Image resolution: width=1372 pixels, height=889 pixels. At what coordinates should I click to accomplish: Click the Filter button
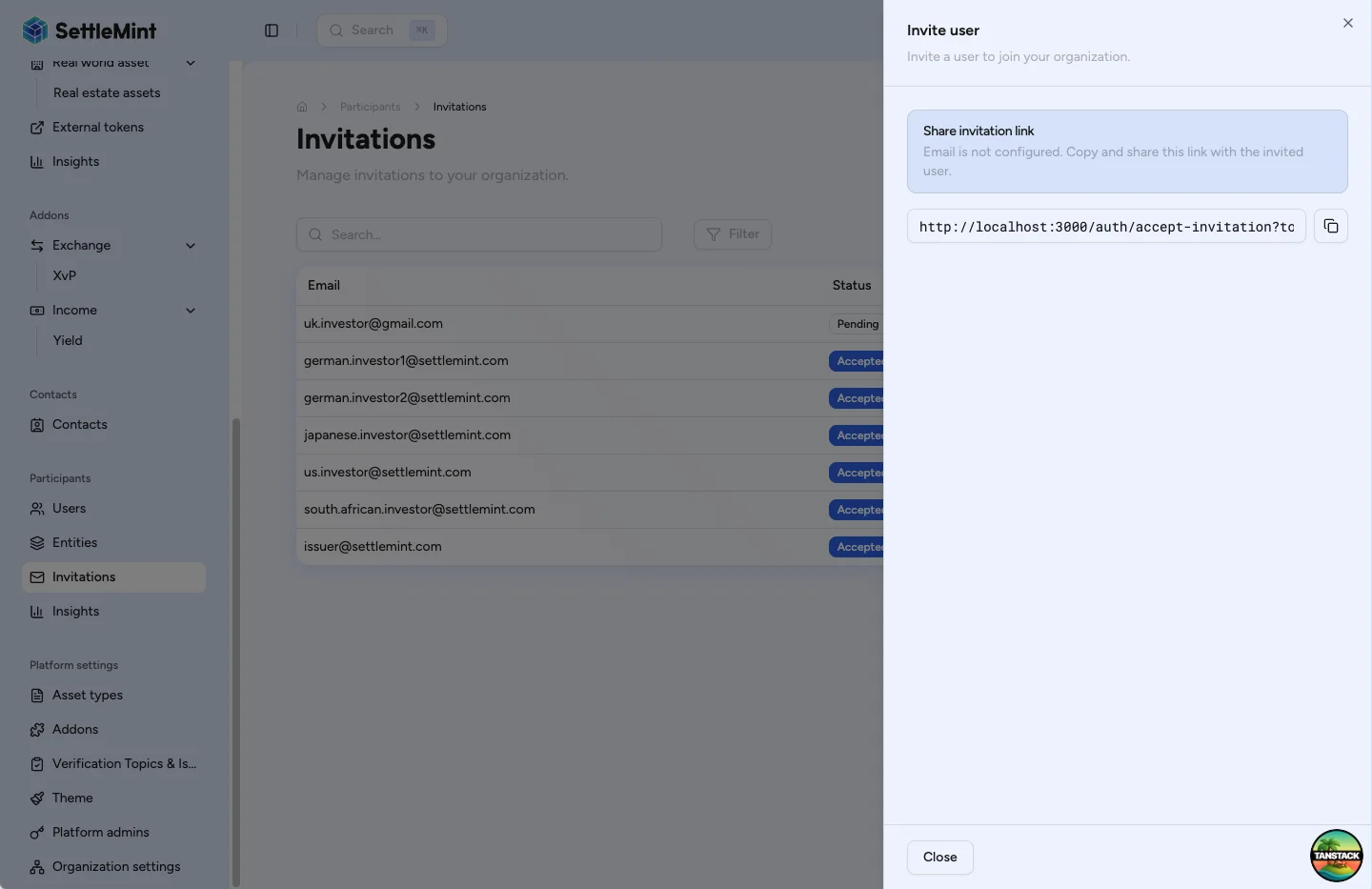(733, 233)
